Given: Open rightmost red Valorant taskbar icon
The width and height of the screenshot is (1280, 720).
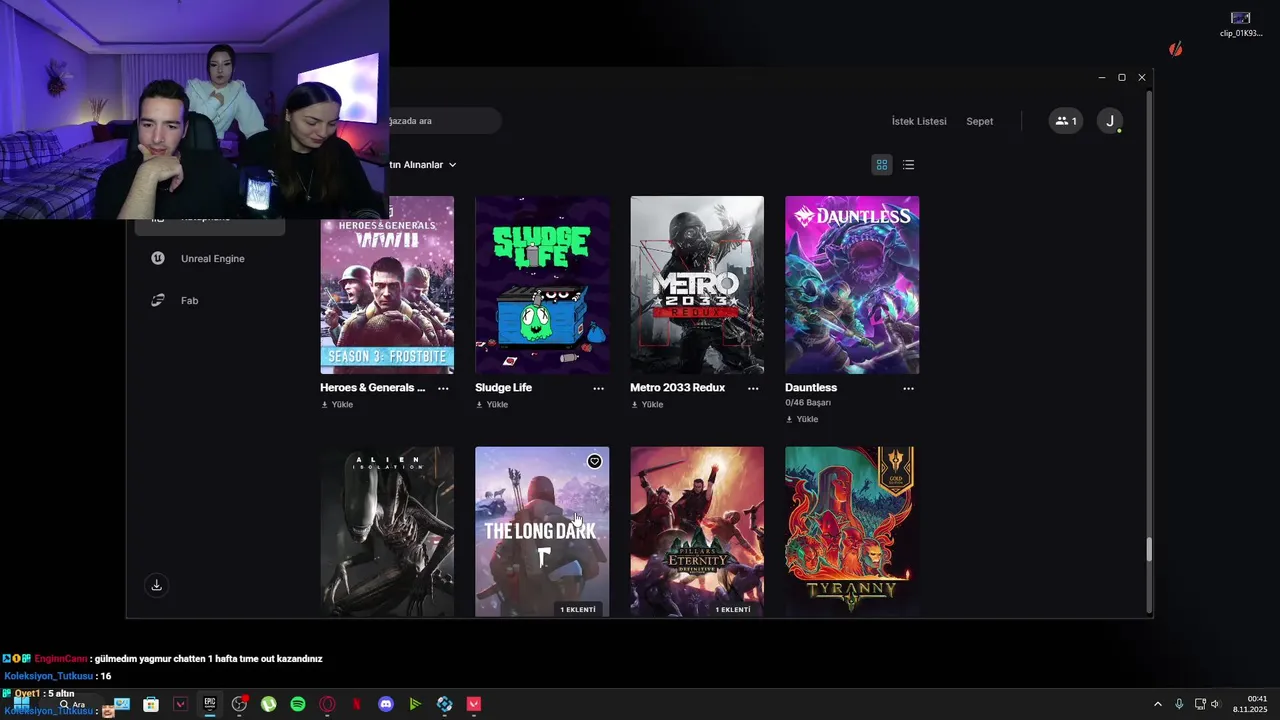Looking at the screenshot, I should click(x=474, y=704).
